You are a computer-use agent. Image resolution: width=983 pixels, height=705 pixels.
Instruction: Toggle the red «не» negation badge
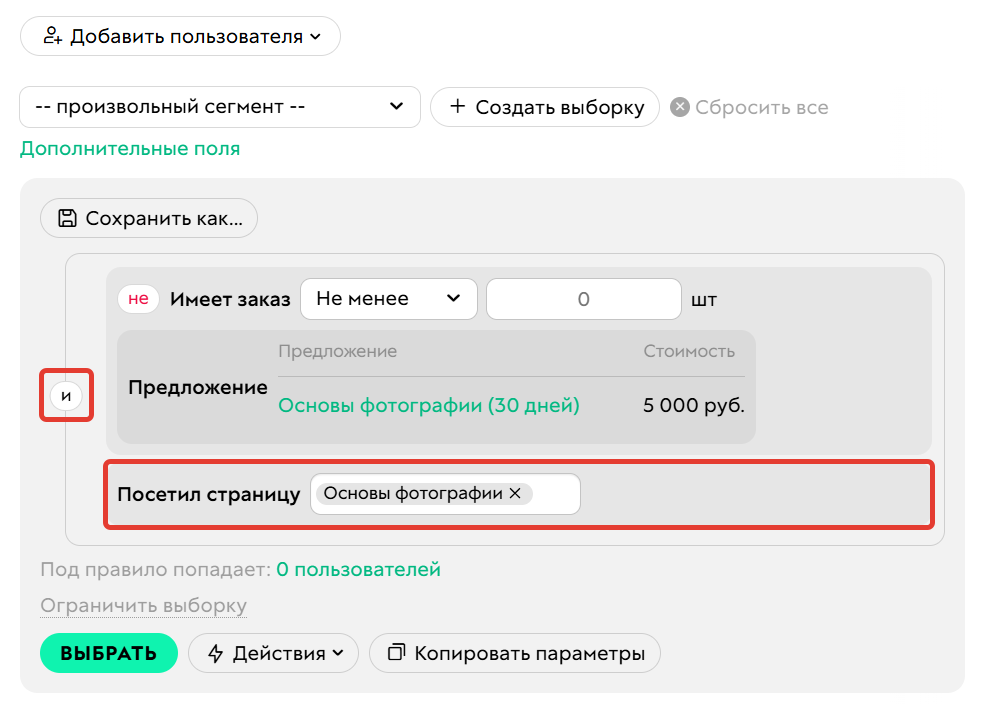click(138, 298)
